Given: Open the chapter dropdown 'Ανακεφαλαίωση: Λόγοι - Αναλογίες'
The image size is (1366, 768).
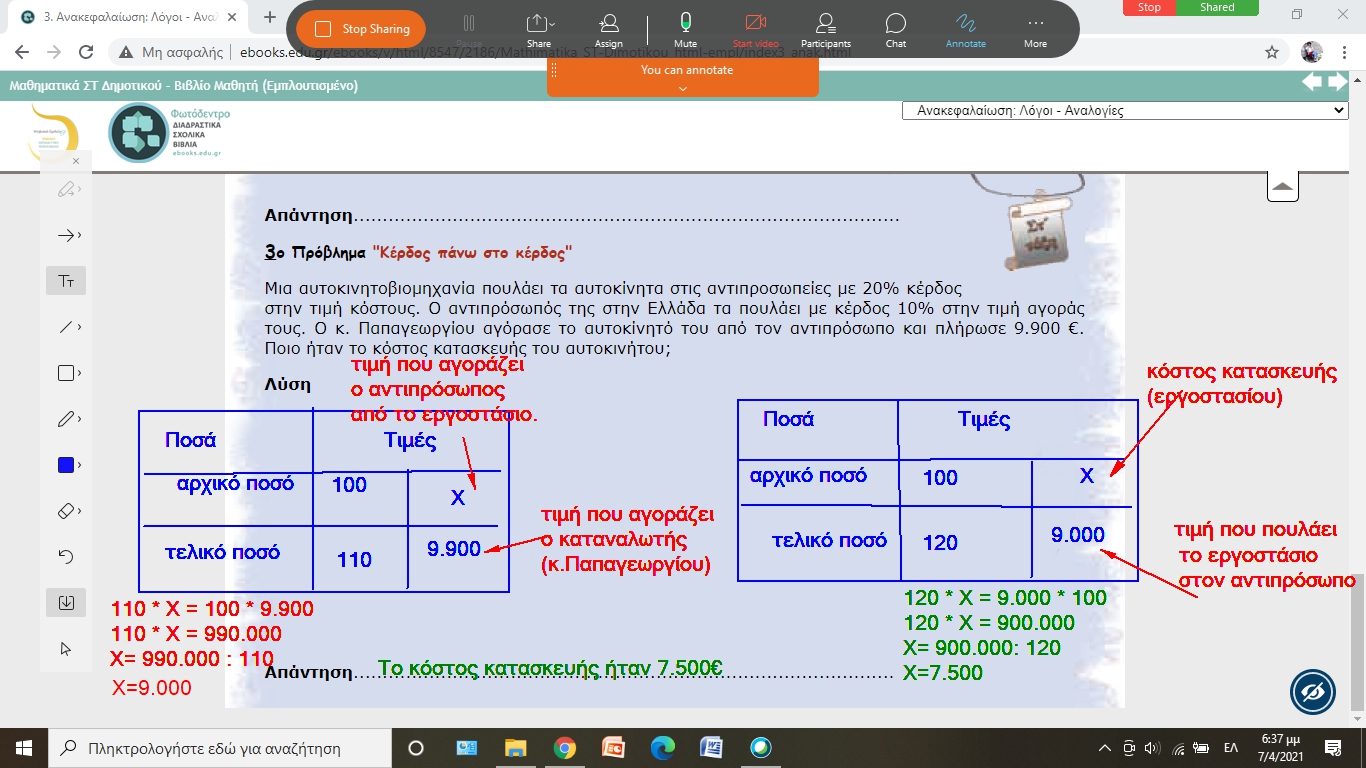Looking at the screenshot, I should tap(1125, 111).
